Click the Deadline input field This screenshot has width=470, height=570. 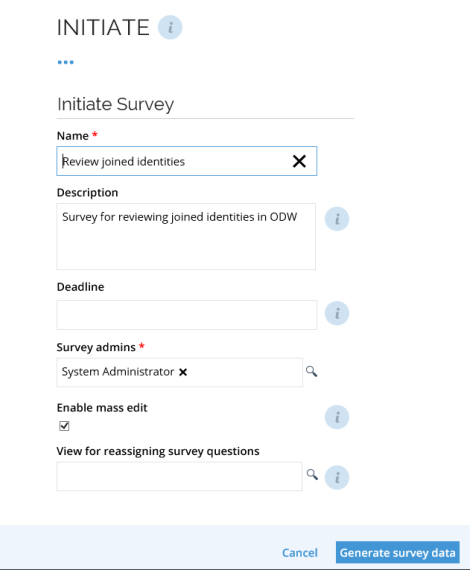[186, 315]
